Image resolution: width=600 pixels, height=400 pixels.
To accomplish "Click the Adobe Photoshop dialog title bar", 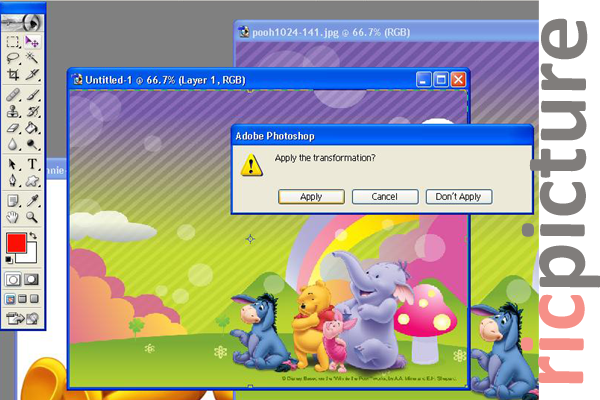I will pos(382,136).
